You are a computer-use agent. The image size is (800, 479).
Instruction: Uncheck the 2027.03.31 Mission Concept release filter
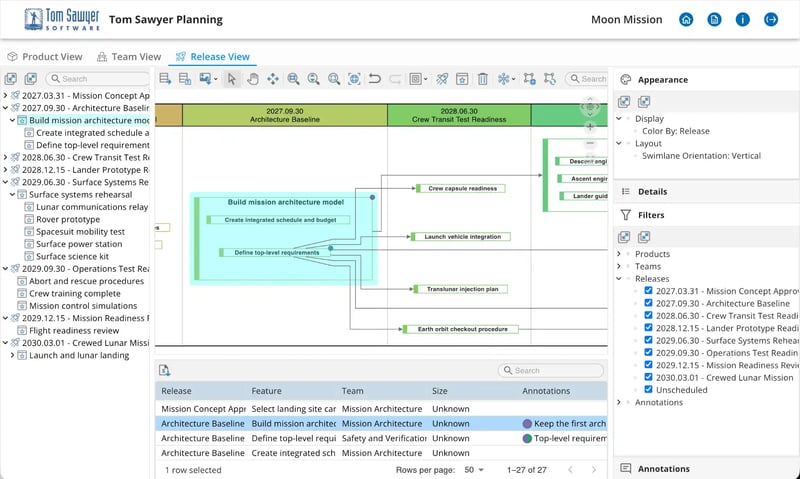click(648, 291)
